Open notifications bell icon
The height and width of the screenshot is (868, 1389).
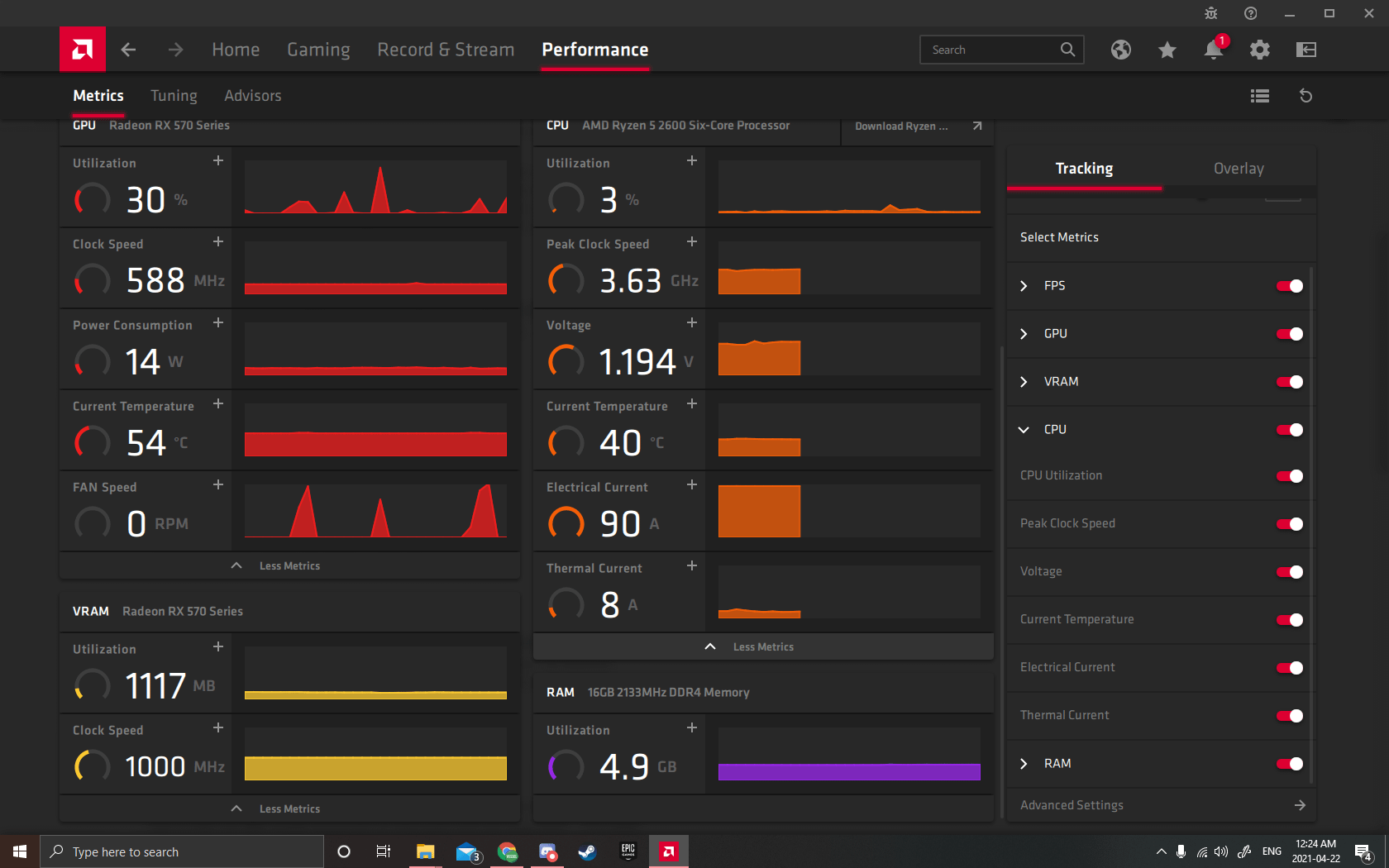click(1213, 50)
